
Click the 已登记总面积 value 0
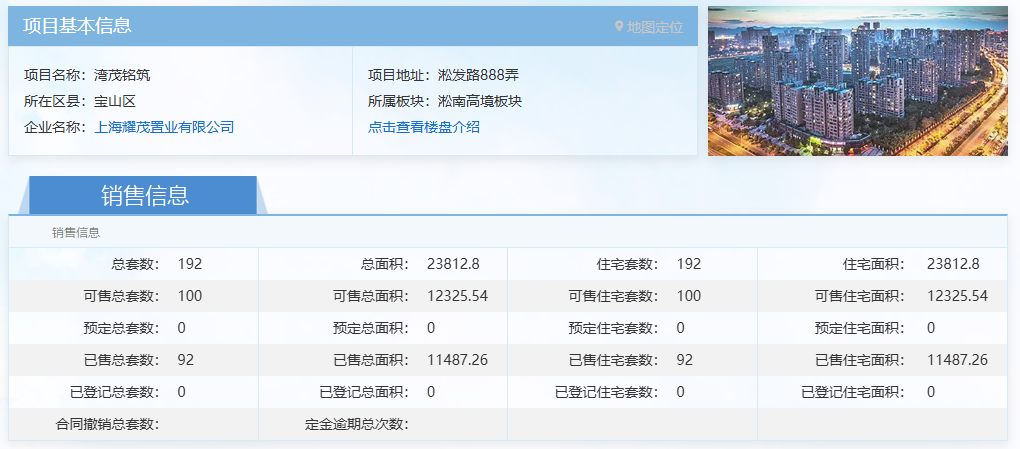pyautogui.click(x=431, y=392)
